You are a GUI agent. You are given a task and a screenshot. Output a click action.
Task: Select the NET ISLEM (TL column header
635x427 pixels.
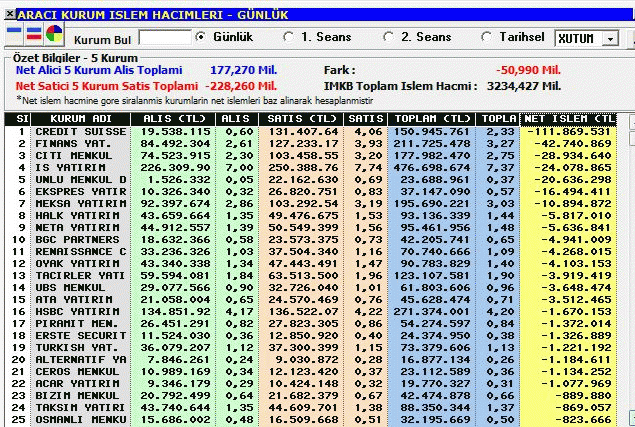[x=568, y=119]
